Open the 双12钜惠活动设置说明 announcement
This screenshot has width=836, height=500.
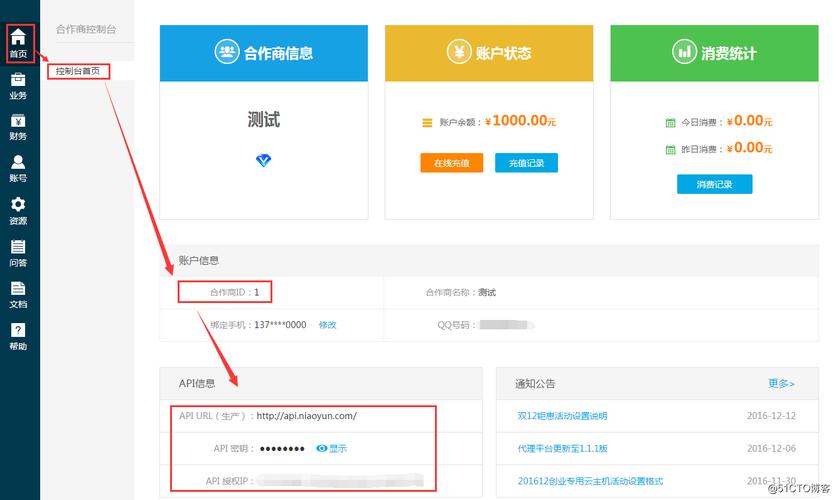pyautogui.click(x=562, y=416)
